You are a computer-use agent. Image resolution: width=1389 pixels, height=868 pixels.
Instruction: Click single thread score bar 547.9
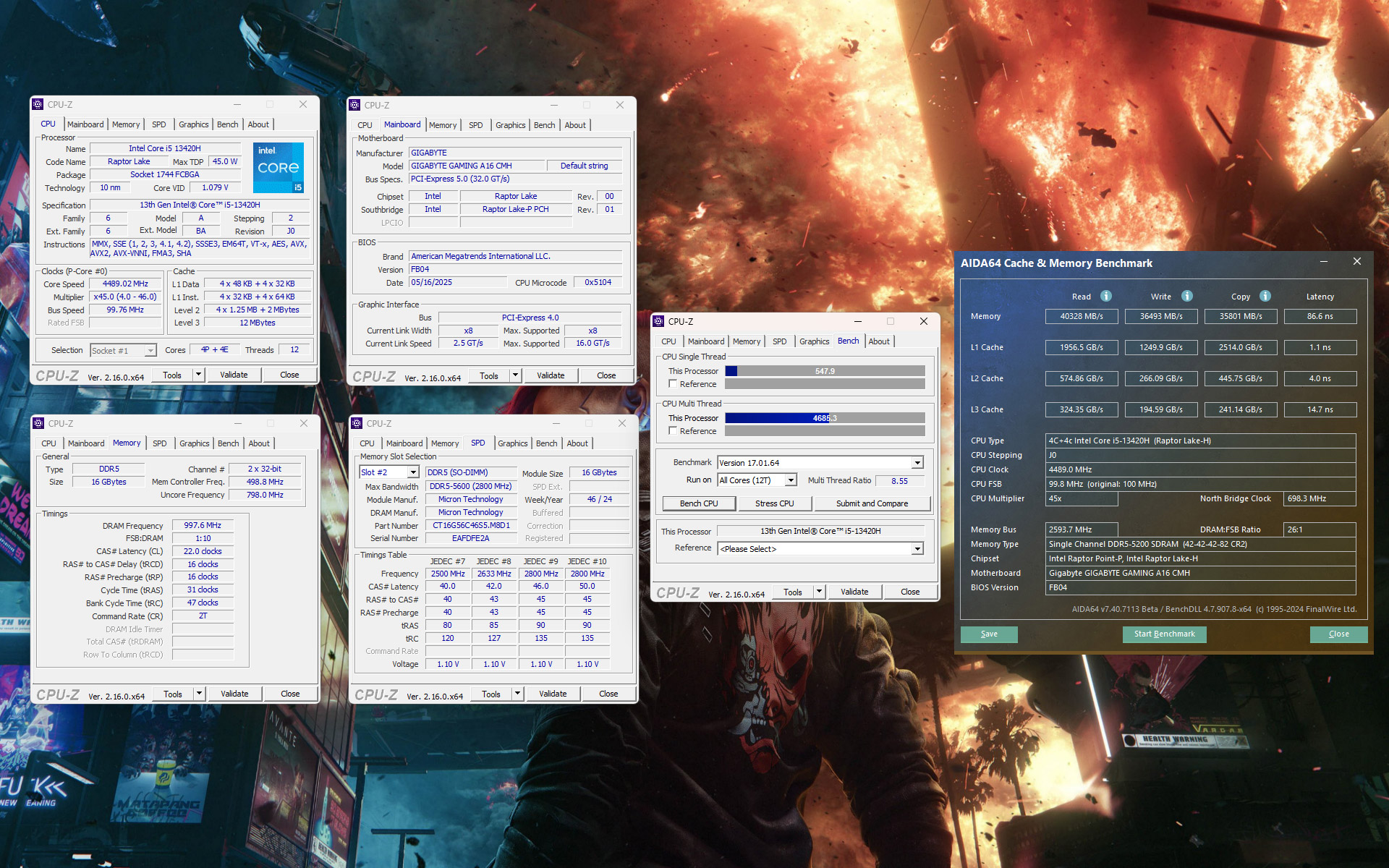(x=825, y=371)
